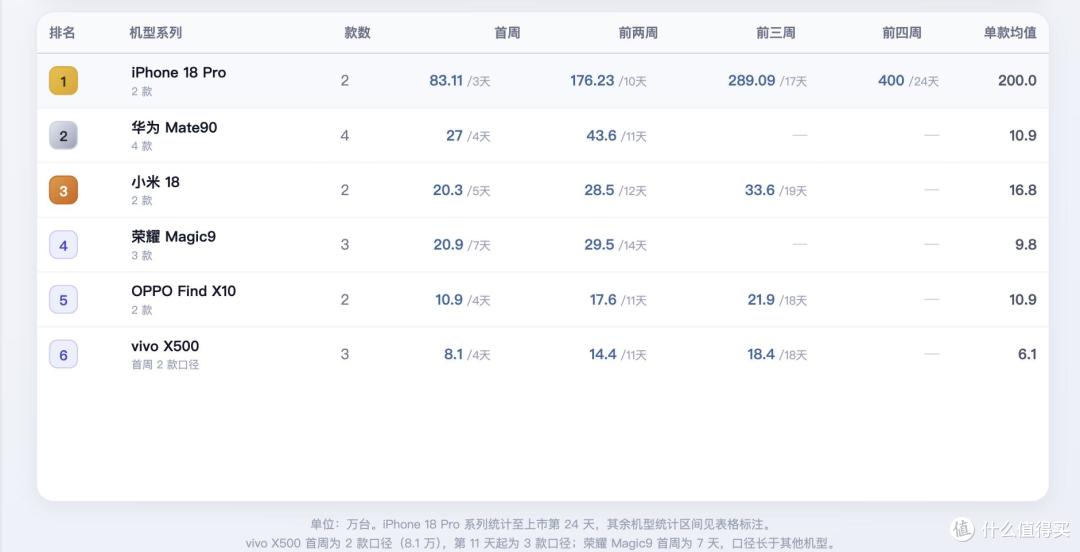1080x552 pixels.
Task: Click the vivo first-week value 8.1
Action: click(x=453, y=354)
